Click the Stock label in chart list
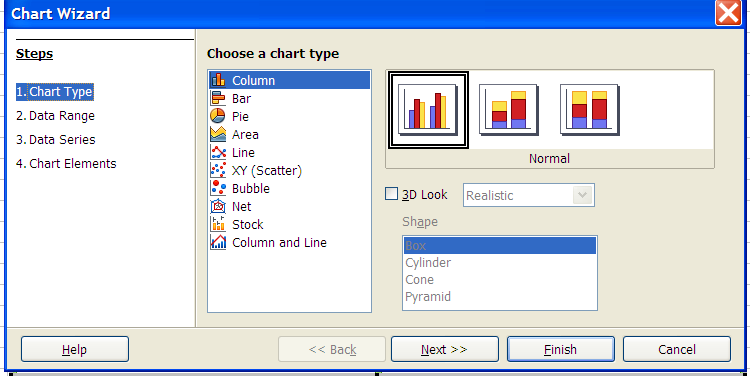Image resolution: width=750 pixels, height=376 pixels. (x=248, y=224)
